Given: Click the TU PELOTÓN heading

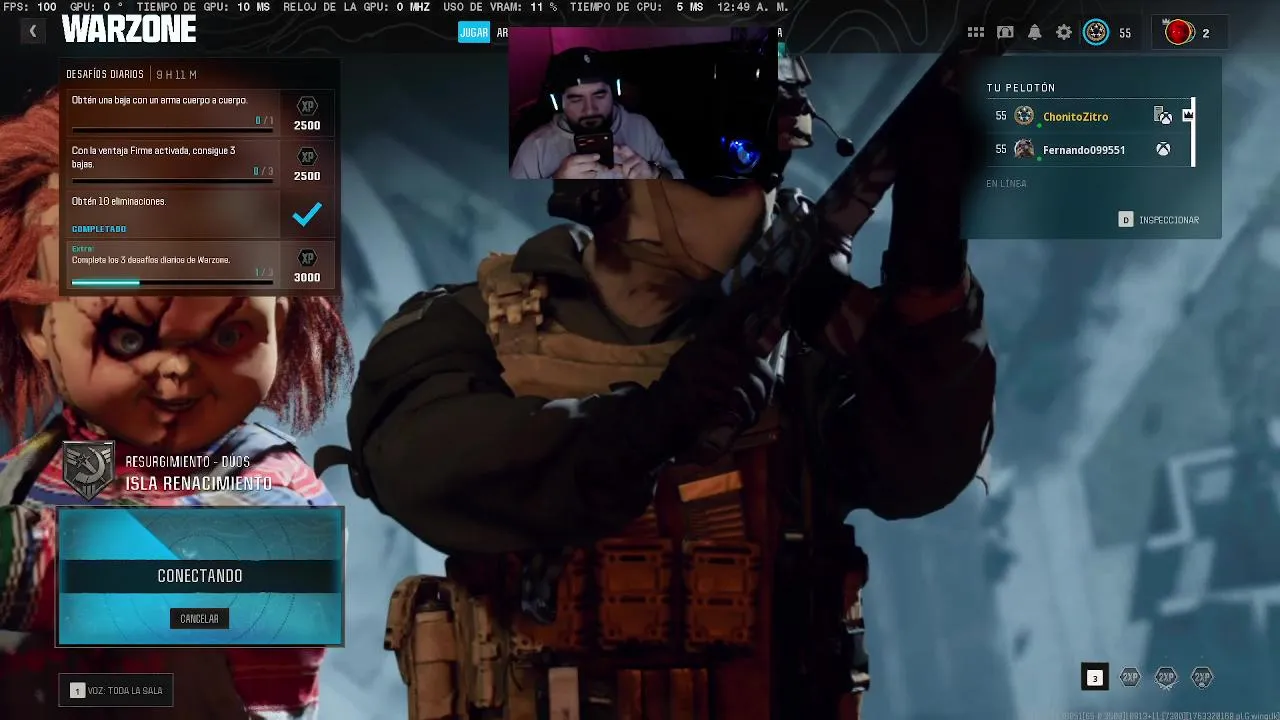Looking at the screenshot, I should click(x=1020, y=88).
